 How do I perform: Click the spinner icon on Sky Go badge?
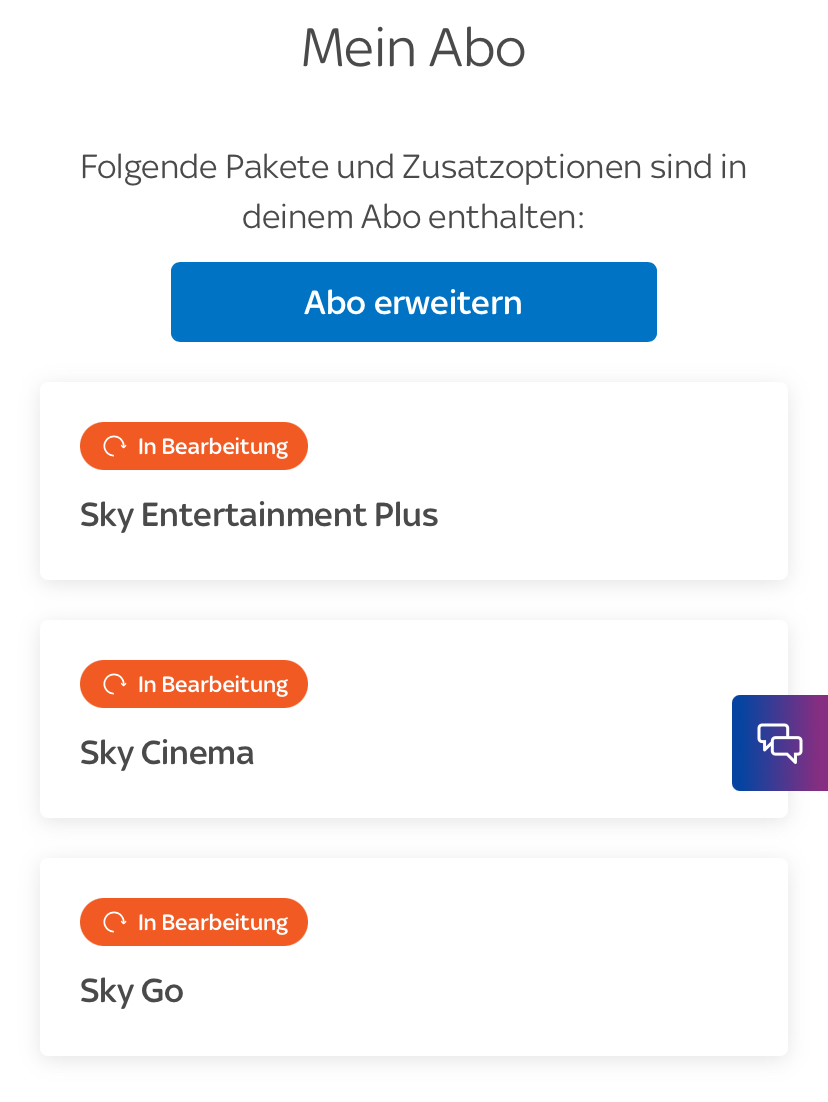pos(115,922)
